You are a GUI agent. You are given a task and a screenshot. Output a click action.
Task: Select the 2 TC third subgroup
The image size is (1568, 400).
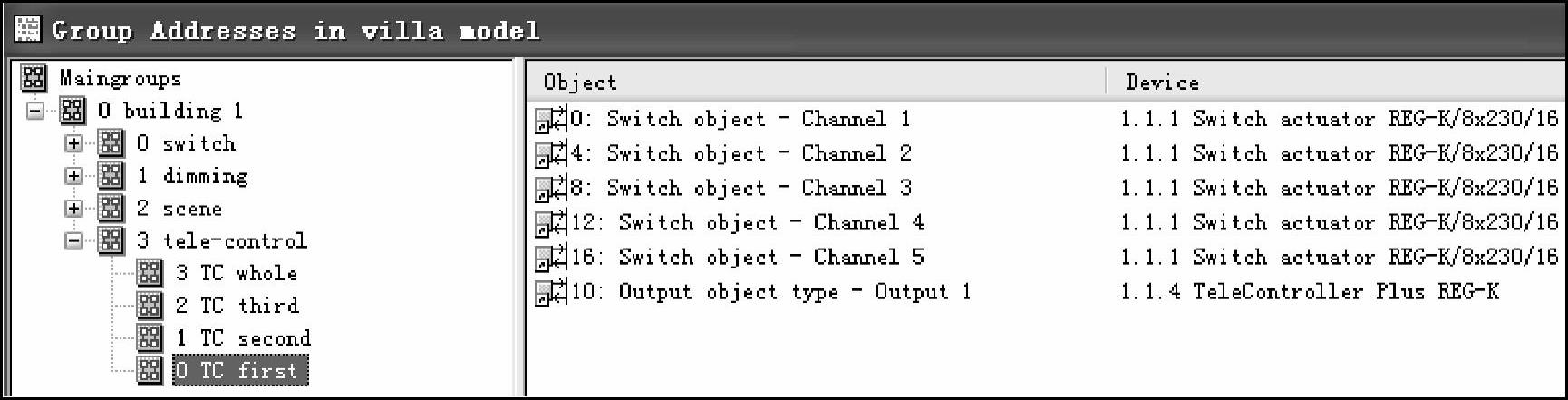pyautogui.click(x=237, y=306)
